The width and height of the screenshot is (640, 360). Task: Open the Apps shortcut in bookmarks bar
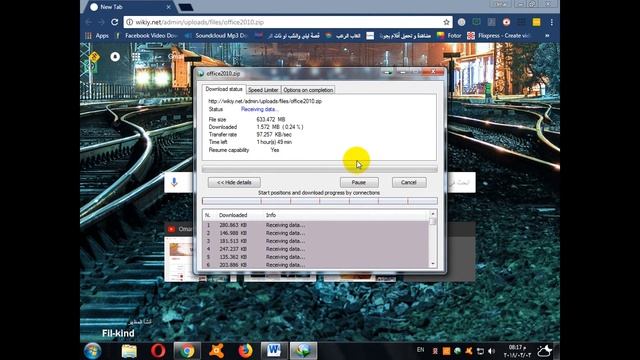pyautogui.click(x=97, y=36)
